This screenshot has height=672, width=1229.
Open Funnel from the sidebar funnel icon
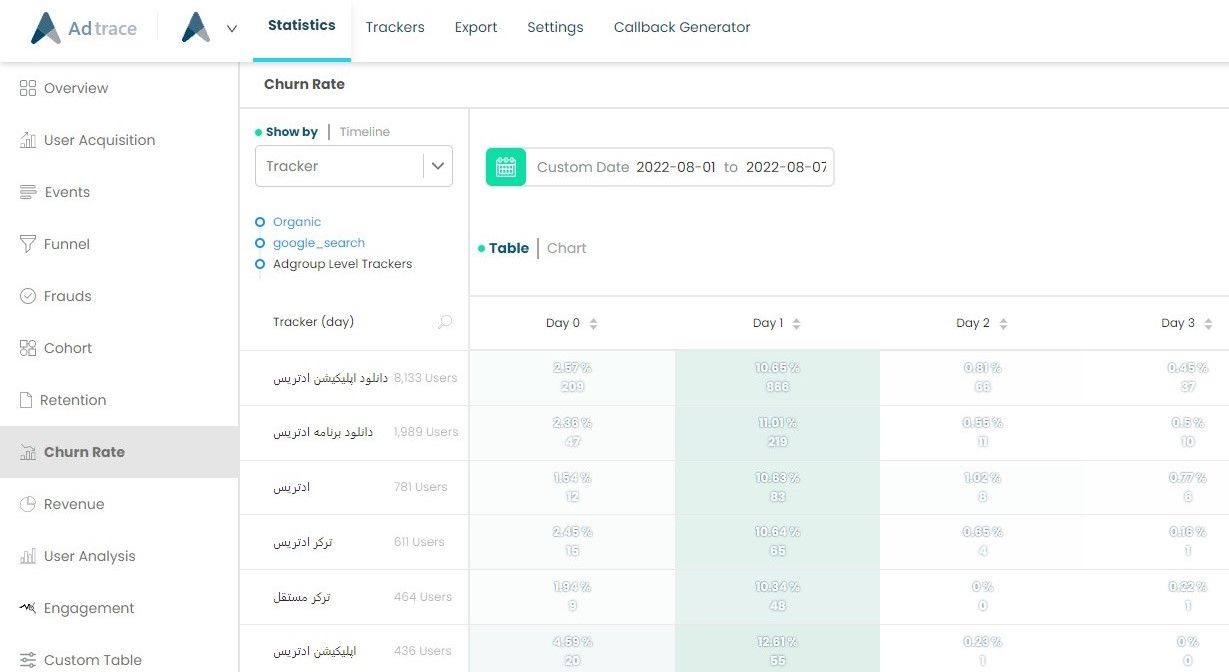28,244
